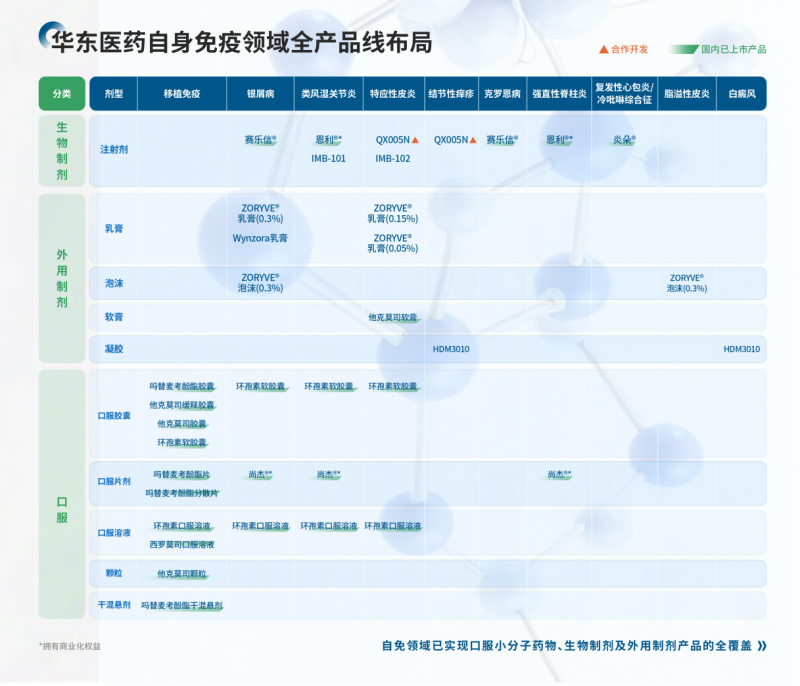Viewport: 800px width, 686px height.
Task: Click 赛乐信 in the 银屑病 column
Action: coord(260,140)
